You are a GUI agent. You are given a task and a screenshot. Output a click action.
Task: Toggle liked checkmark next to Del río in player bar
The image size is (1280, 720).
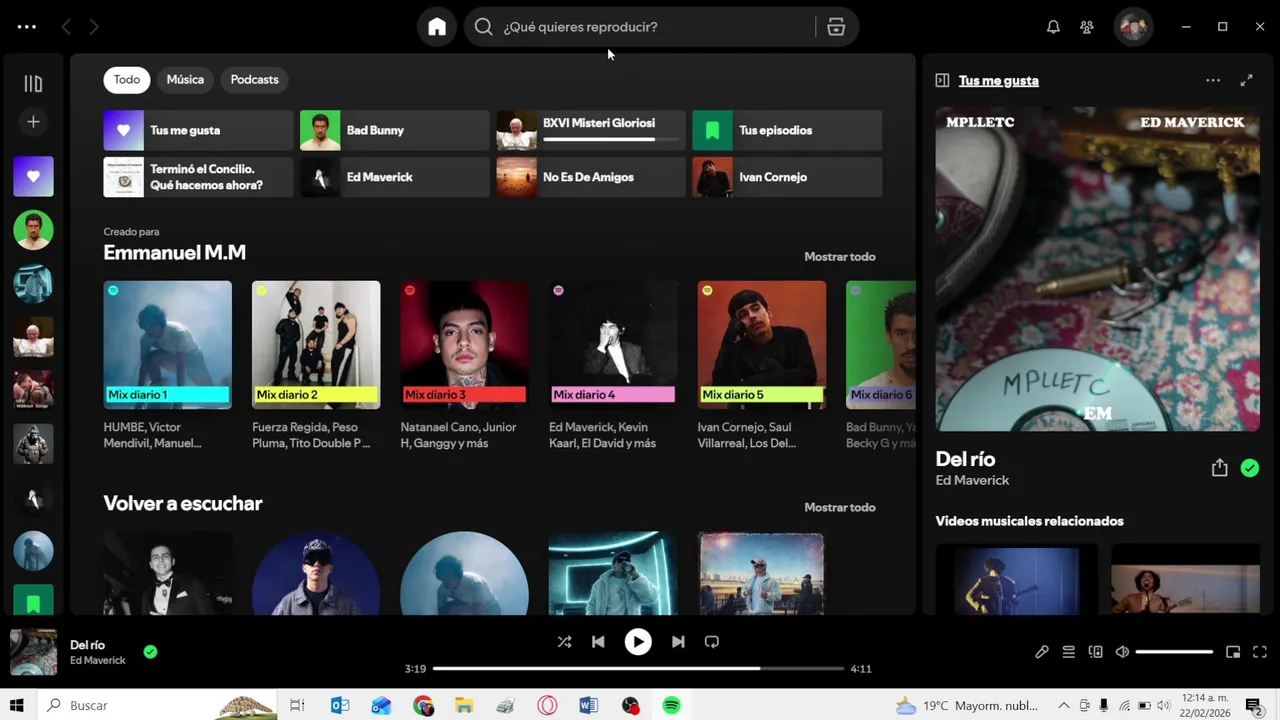click(150, 652)
